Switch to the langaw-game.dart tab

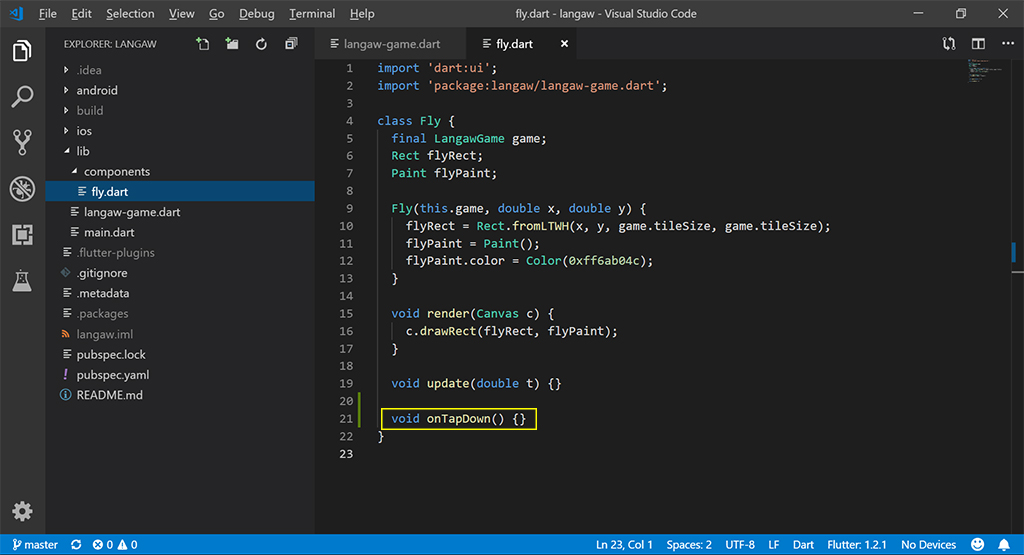tap(391, 44)
